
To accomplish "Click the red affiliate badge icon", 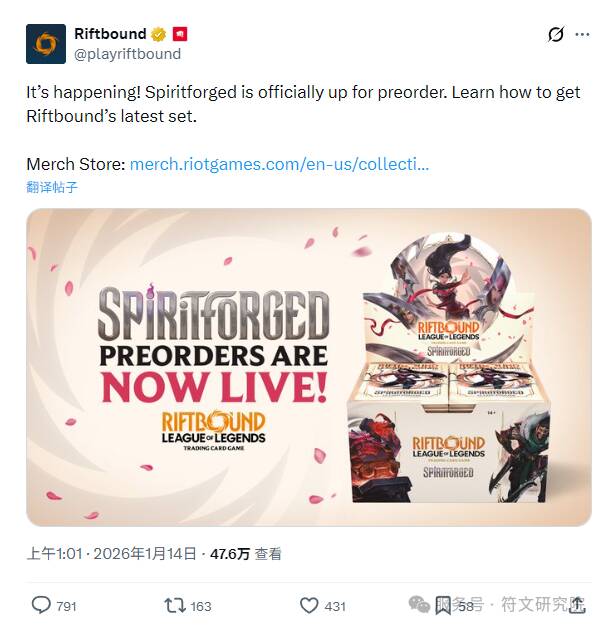I will [x=180, y=34].
